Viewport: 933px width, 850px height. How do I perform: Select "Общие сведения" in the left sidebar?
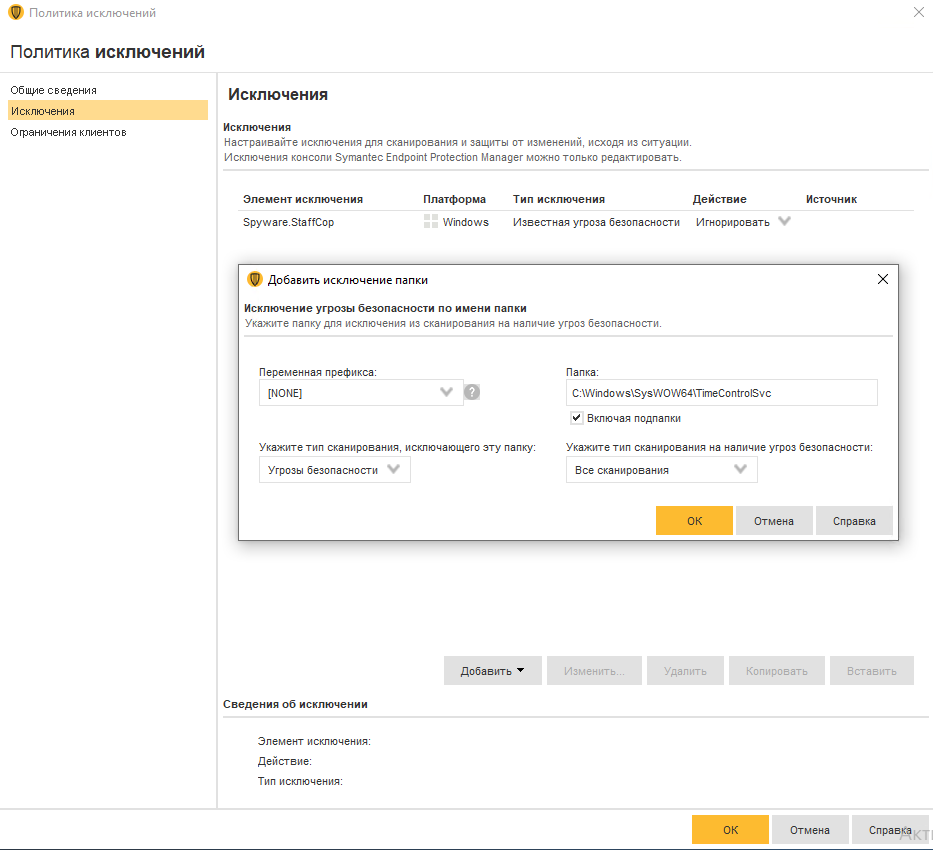coord(53,90)
